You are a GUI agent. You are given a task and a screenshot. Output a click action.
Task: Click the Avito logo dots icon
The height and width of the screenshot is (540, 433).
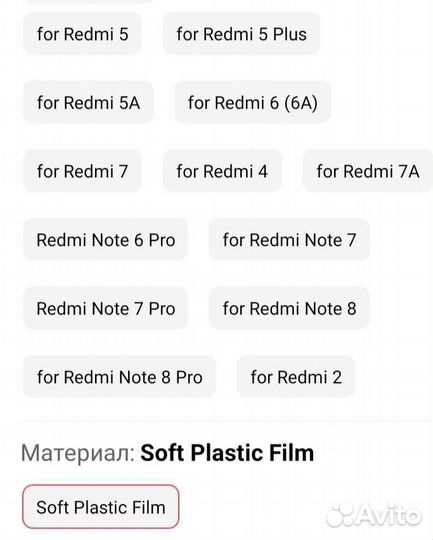pos(339,515)
